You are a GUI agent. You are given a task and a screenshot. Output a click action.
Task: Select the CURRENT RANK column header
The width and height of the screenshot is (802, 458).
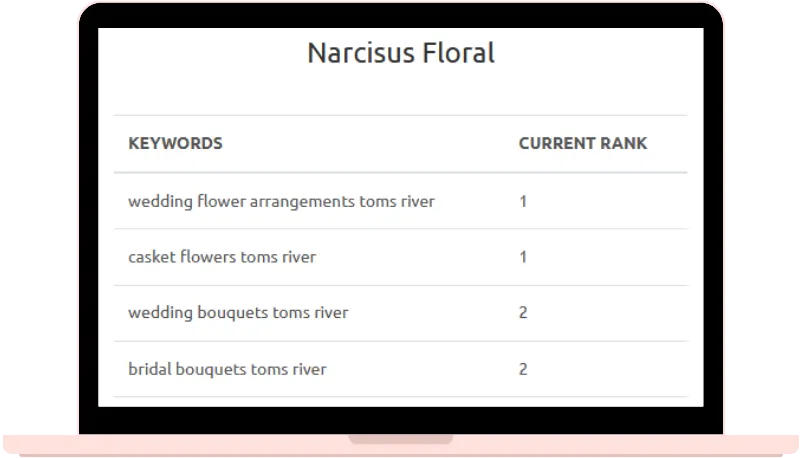pos(583,143)
